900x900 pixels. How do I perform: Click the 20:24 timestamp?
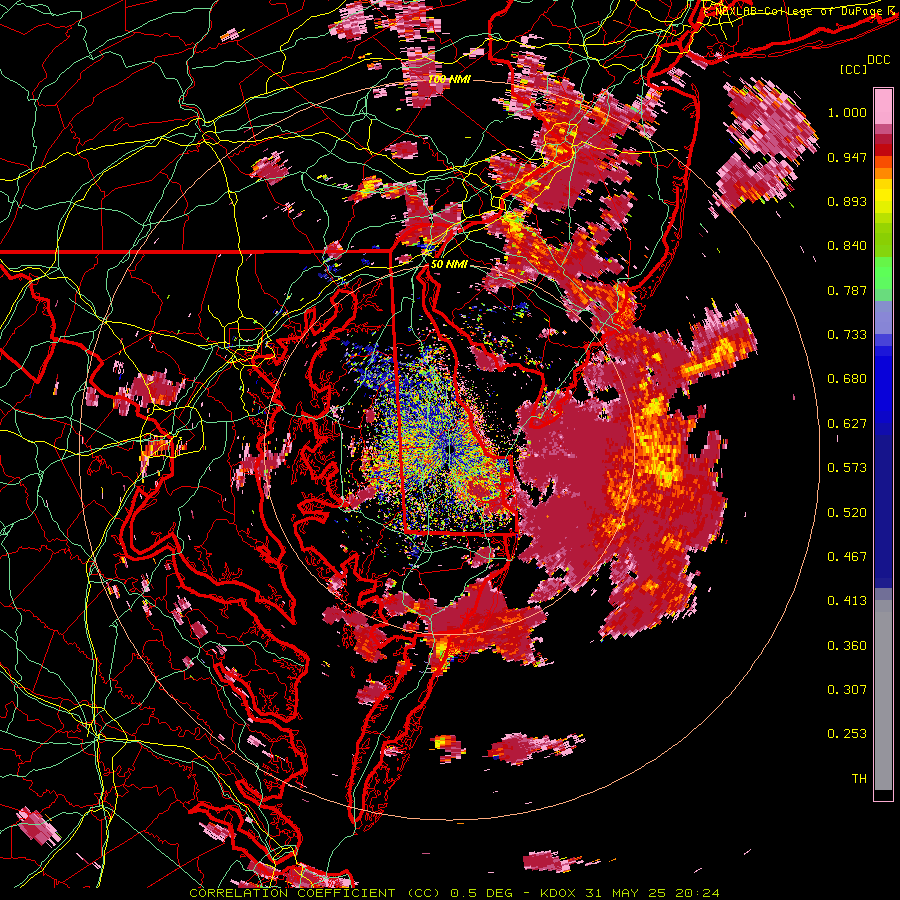coord(697,893)
